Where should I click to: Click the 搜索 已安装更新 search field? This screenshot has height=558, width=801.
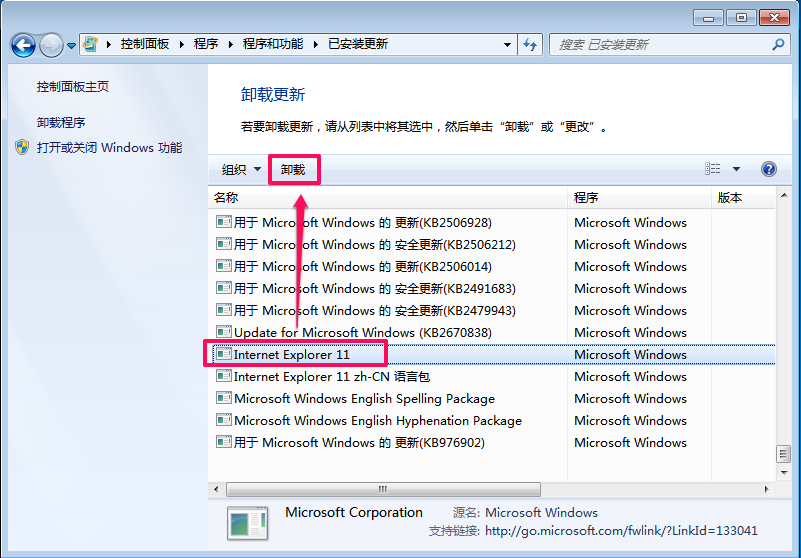coord(669,45)
